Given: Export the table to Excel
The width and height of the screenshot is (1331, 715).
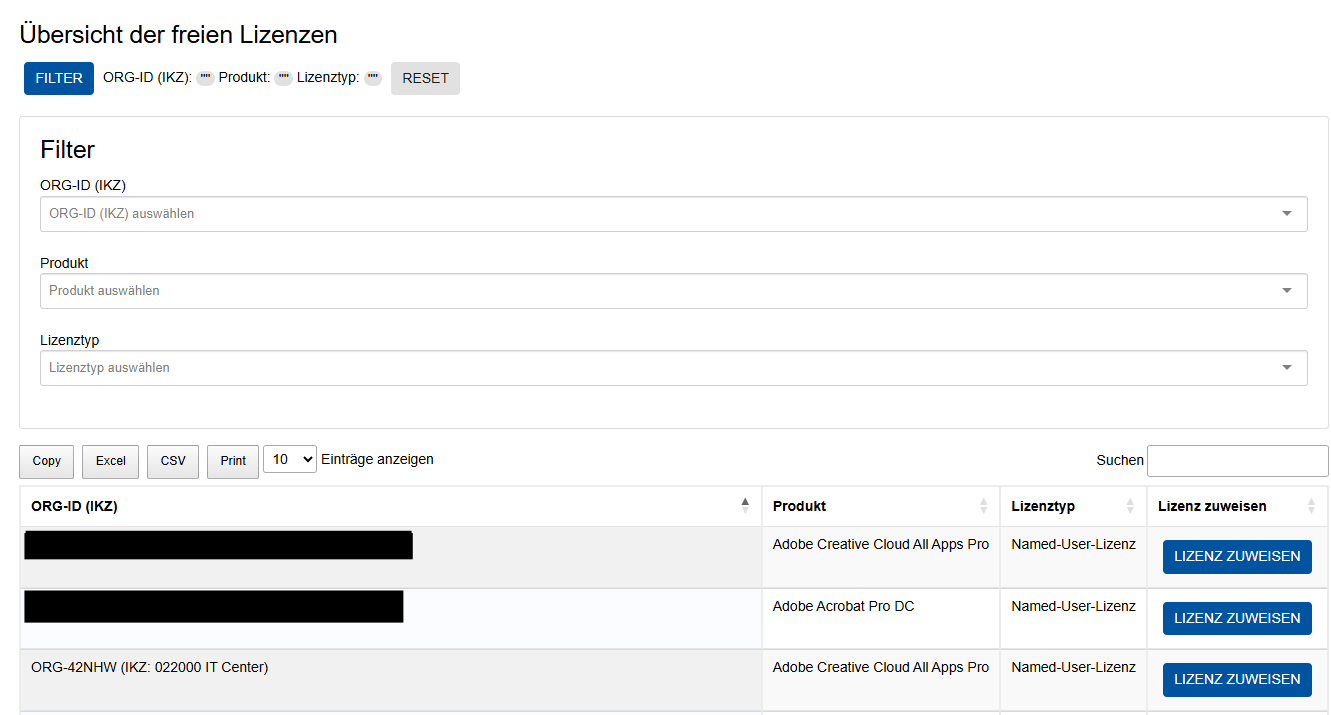Looking at the screenshot, I should [x=110, y=461].
